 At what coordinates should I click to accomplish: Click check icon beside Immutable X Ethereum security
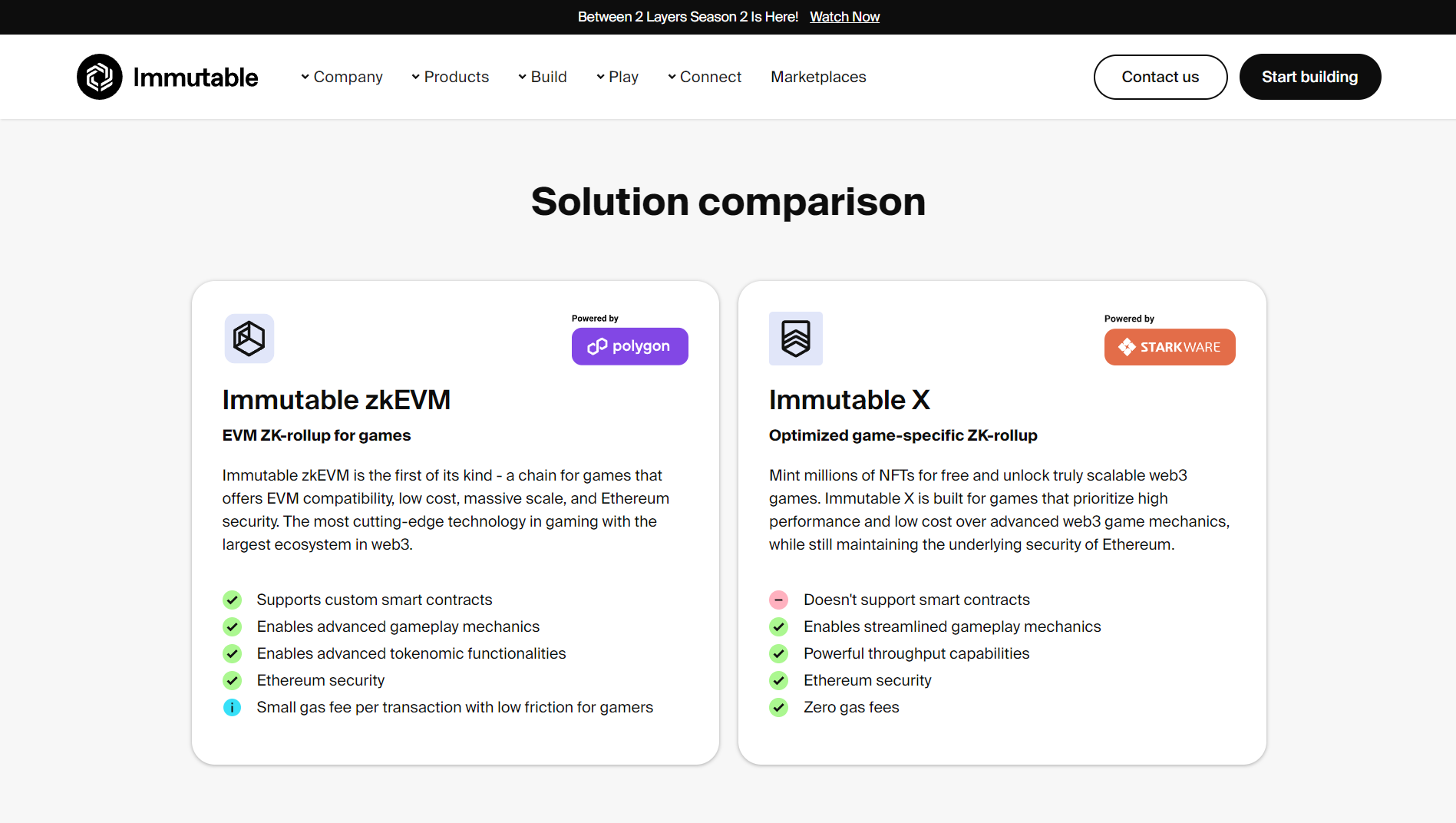[x=778, y=680]
